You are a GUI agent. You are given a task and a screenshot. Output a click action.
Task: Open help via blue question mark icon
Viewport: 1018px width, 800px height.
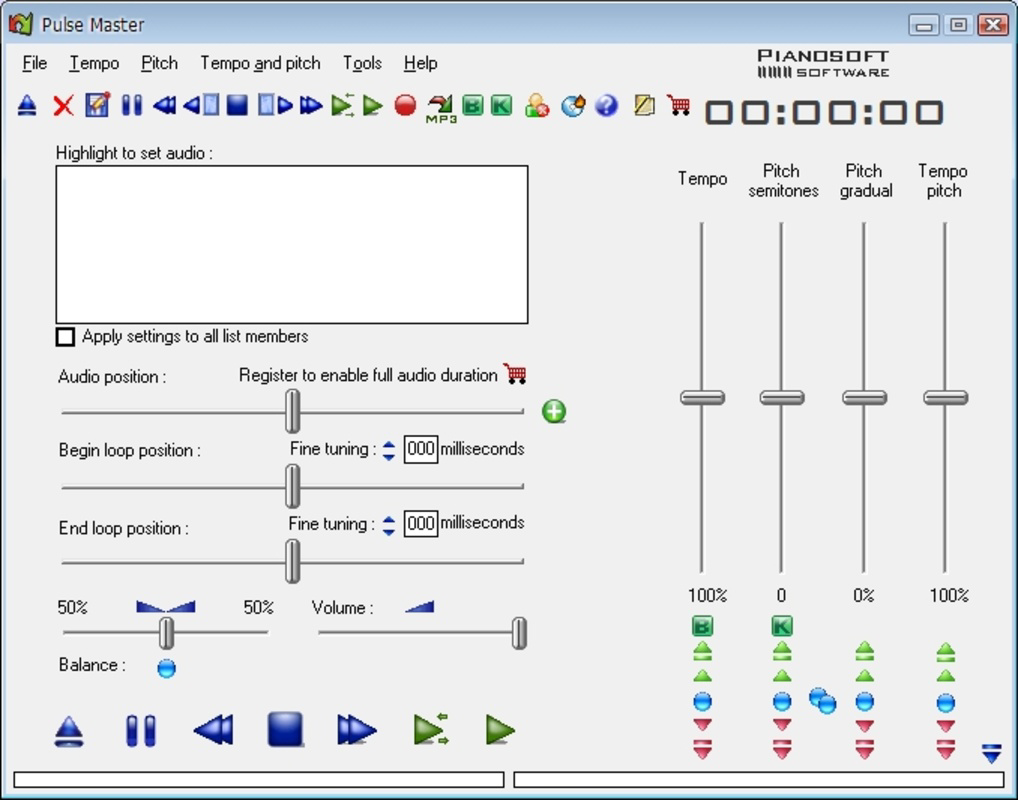tap(606, 105)
